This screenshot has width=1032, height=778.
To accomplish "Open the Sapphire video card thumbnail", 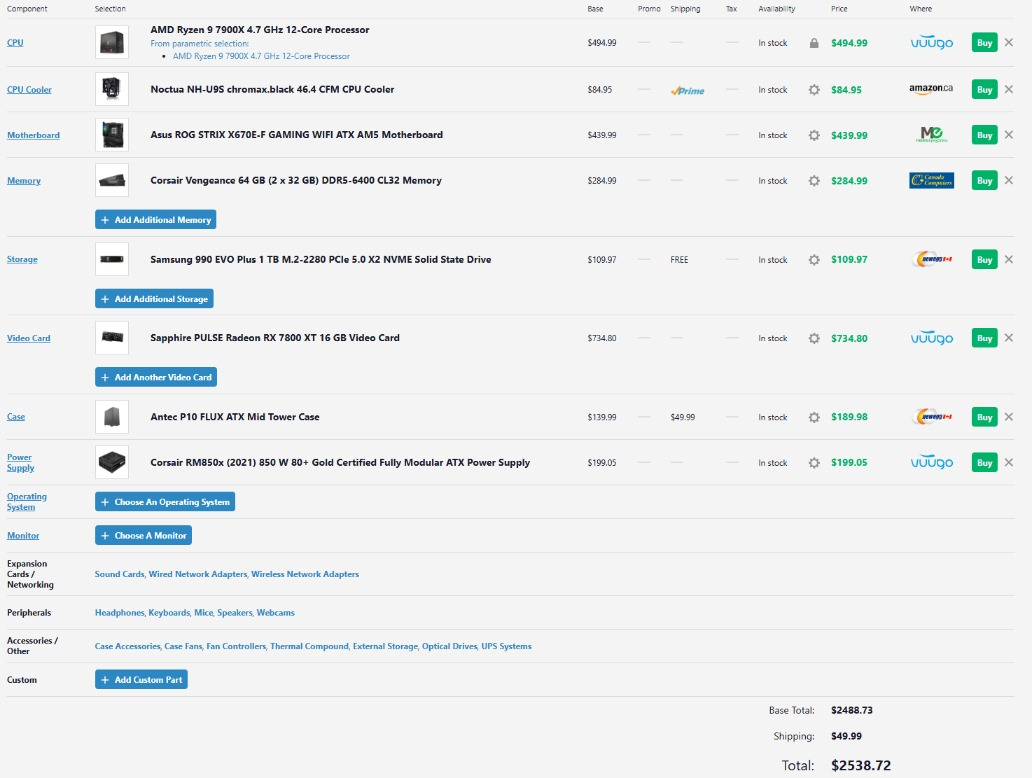I will (x=112, y=338).
